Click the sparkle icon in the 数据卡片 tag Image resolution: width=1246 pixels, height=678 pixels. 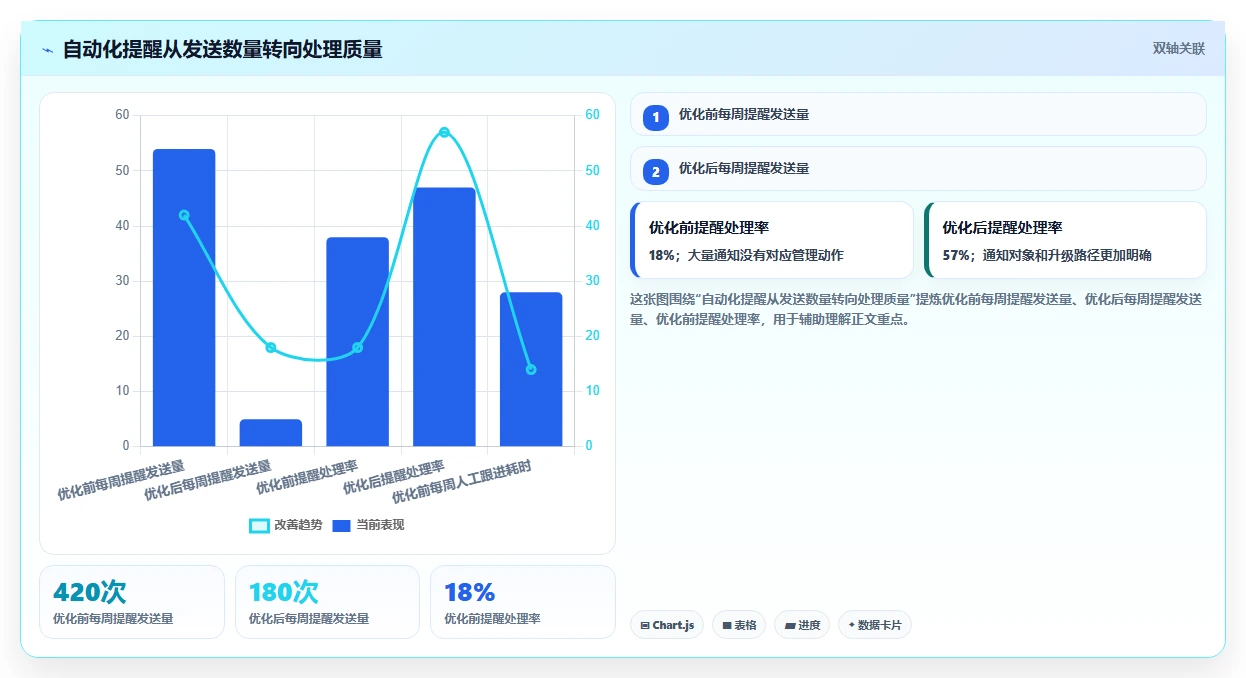click(851, 625)
